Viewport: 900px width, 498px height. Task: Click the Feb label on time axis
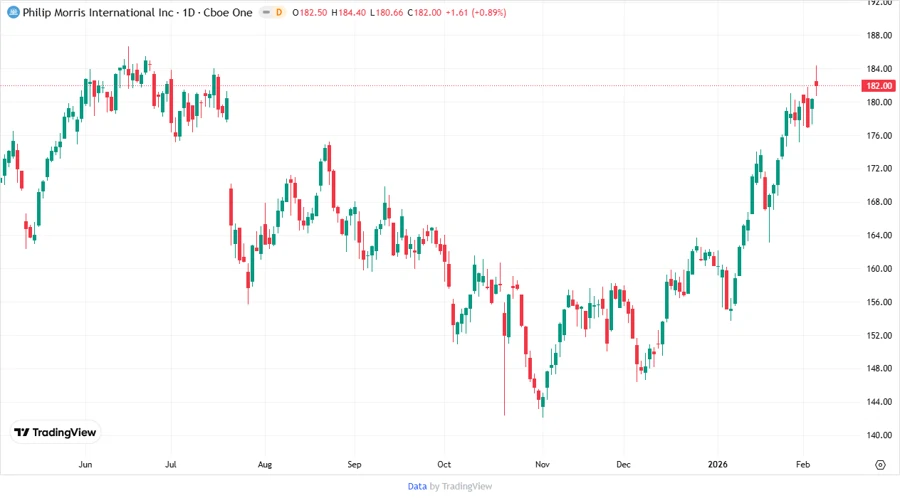coord(803,464)
